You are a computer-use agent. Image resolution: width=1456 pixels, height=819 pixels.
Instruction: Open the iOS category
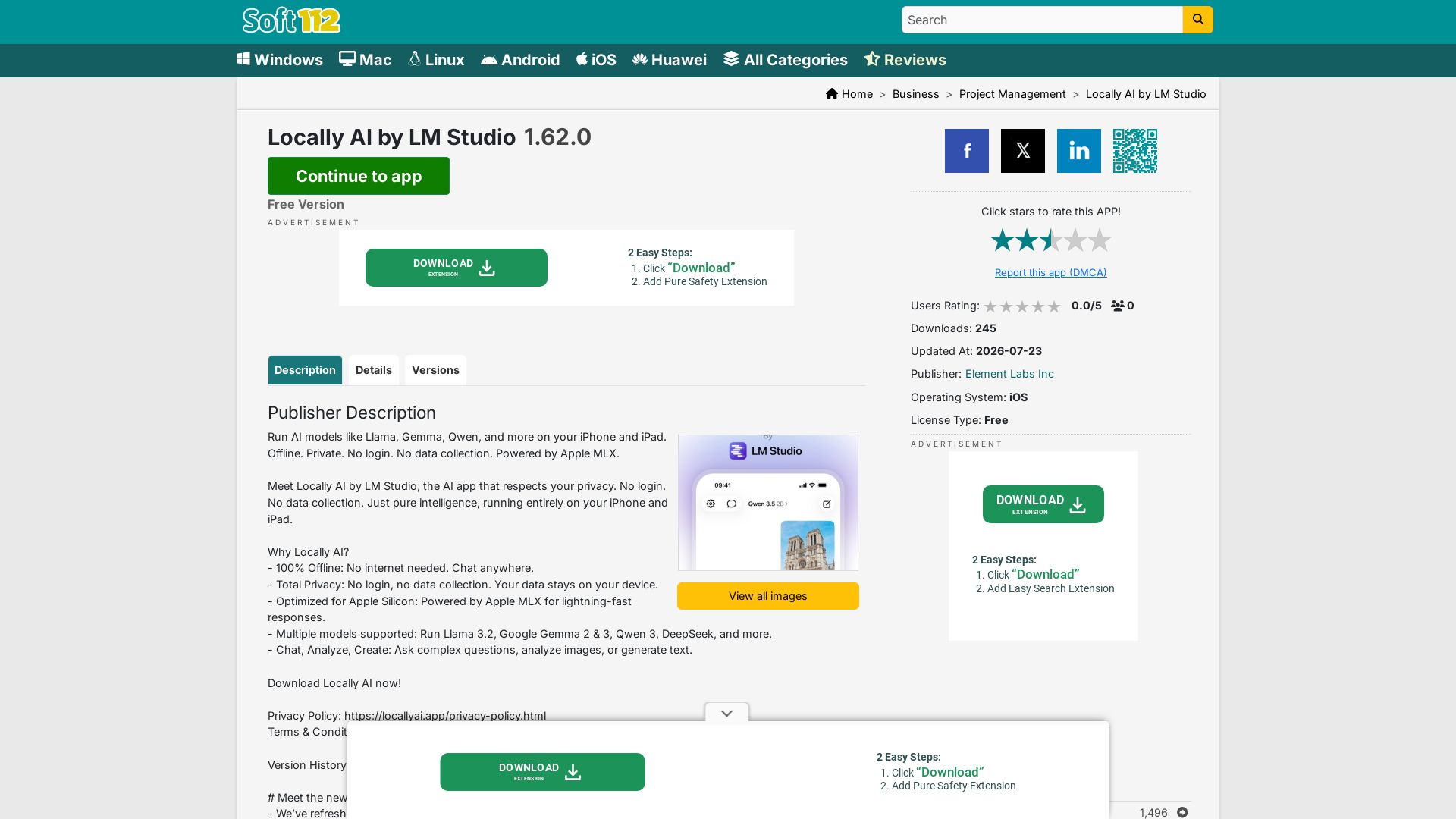tap(596, 60)
